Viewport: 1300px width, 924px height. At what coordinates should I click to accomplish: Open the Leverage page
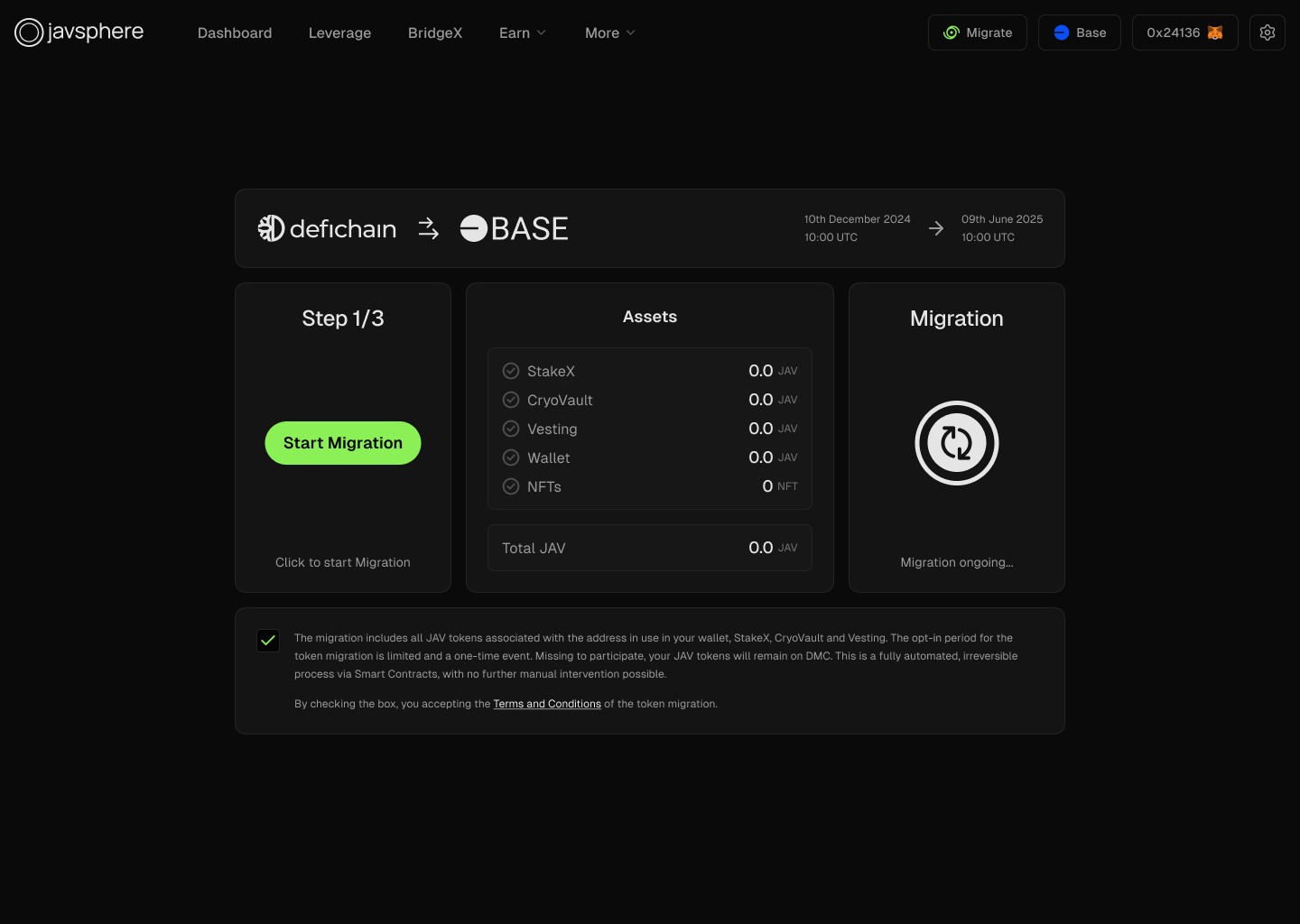click(339, 32)
